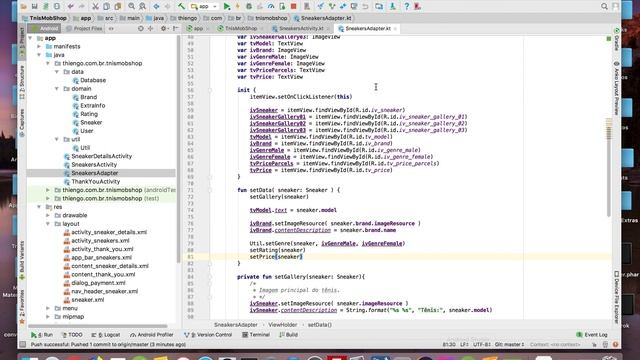Click the Replace icon next to Find
The image size is (640, 360).
(x=142, y=7)
